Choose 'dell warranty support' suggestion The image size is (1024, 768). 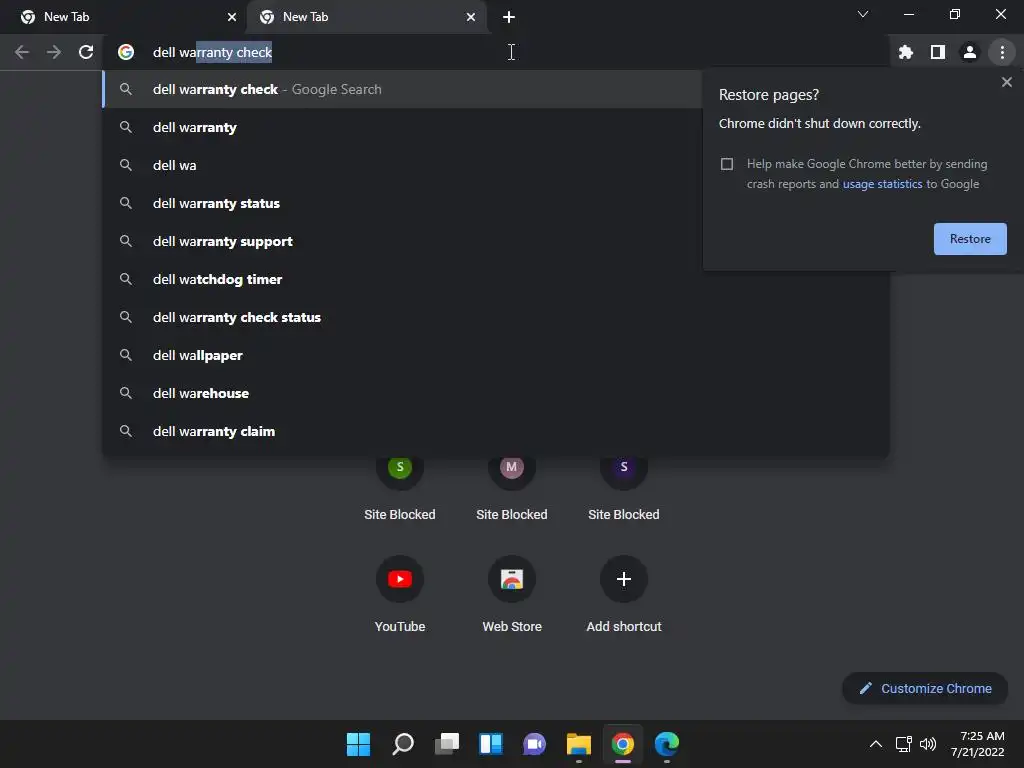402,241
